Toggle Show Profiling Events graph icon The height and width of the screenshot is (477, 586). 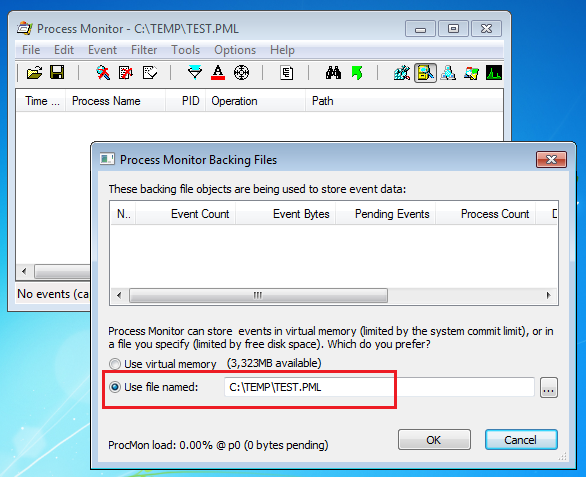pos(494,73)
